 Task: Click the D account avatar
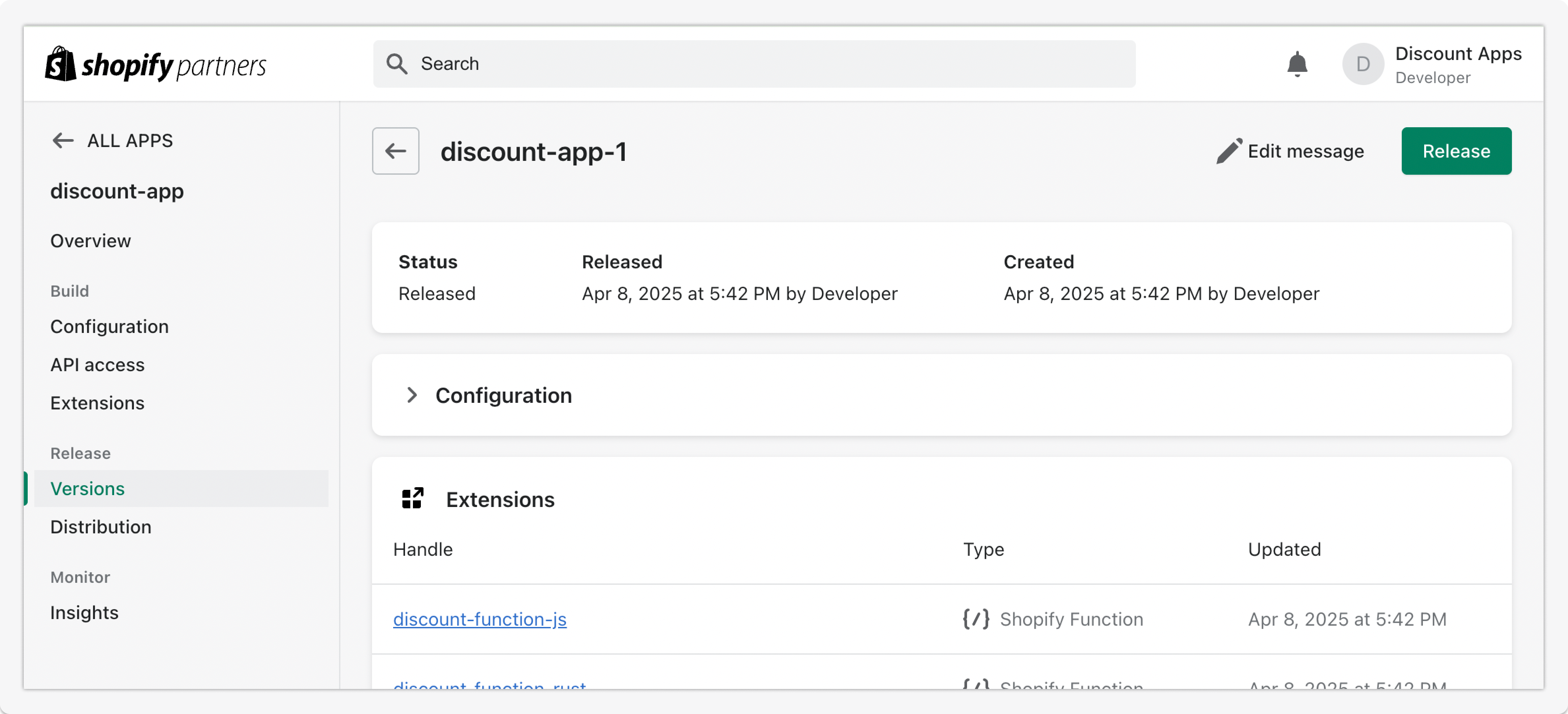(x=1363, y=64)
